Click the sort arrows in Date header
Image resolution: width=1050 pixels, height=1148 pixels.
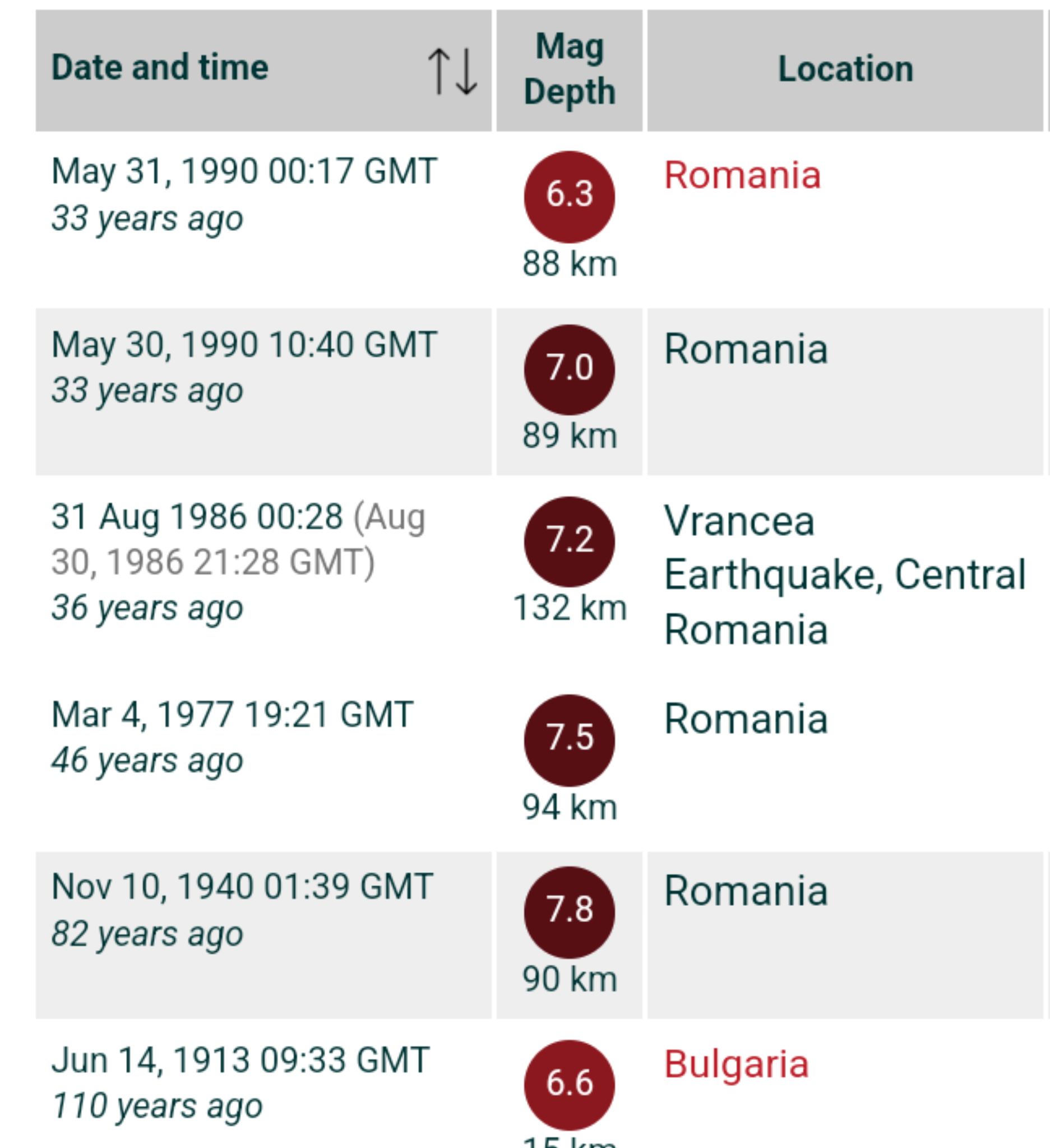pos(453,71)
